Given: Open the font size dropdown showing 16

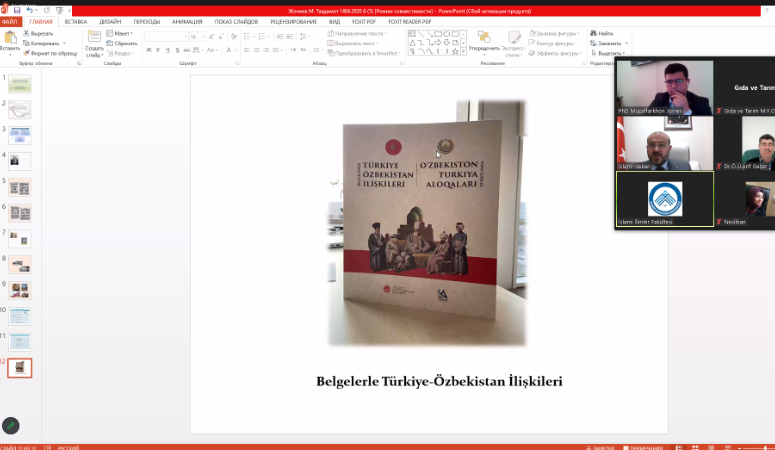Looking at the screenshot, I should point(197,37).
